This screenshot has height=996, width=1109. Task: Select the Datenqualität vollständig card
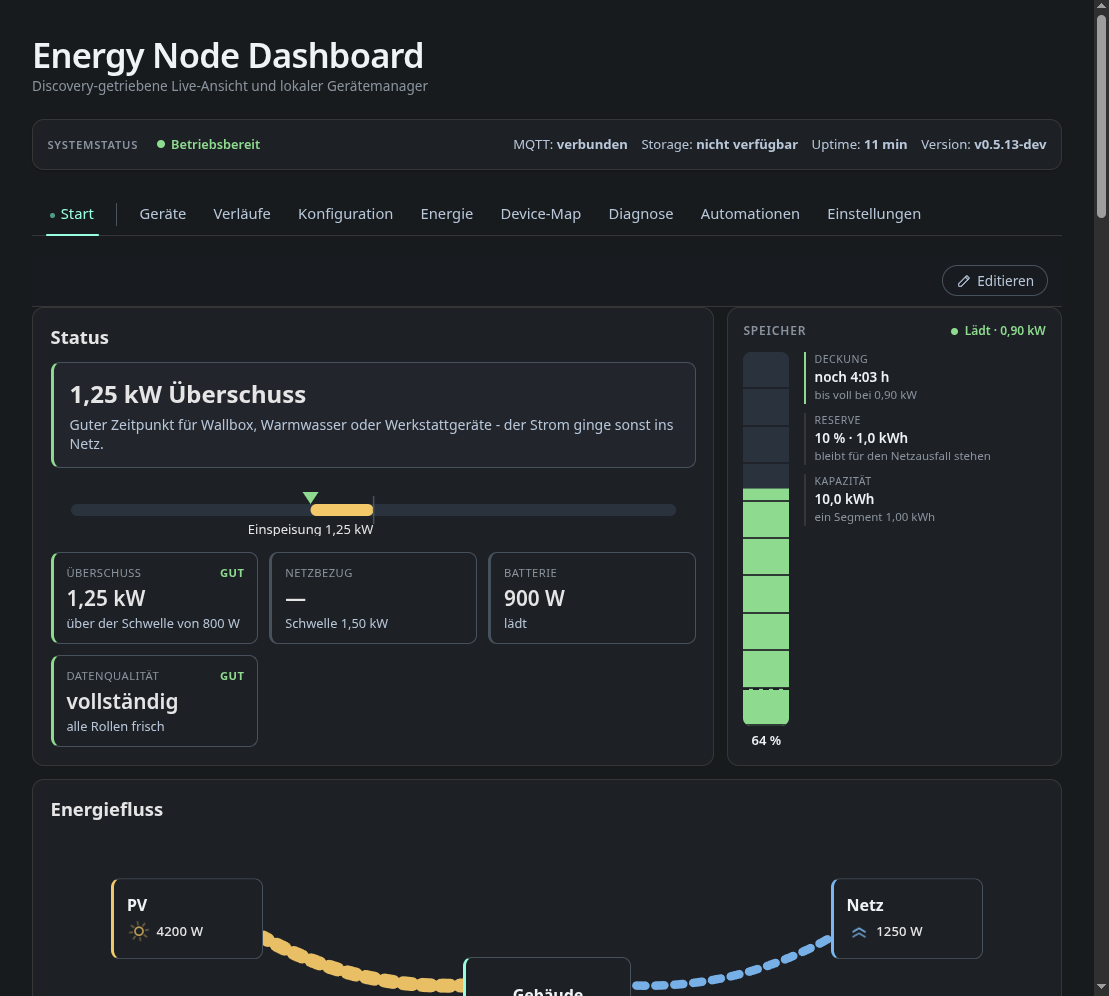pos(154,701)
